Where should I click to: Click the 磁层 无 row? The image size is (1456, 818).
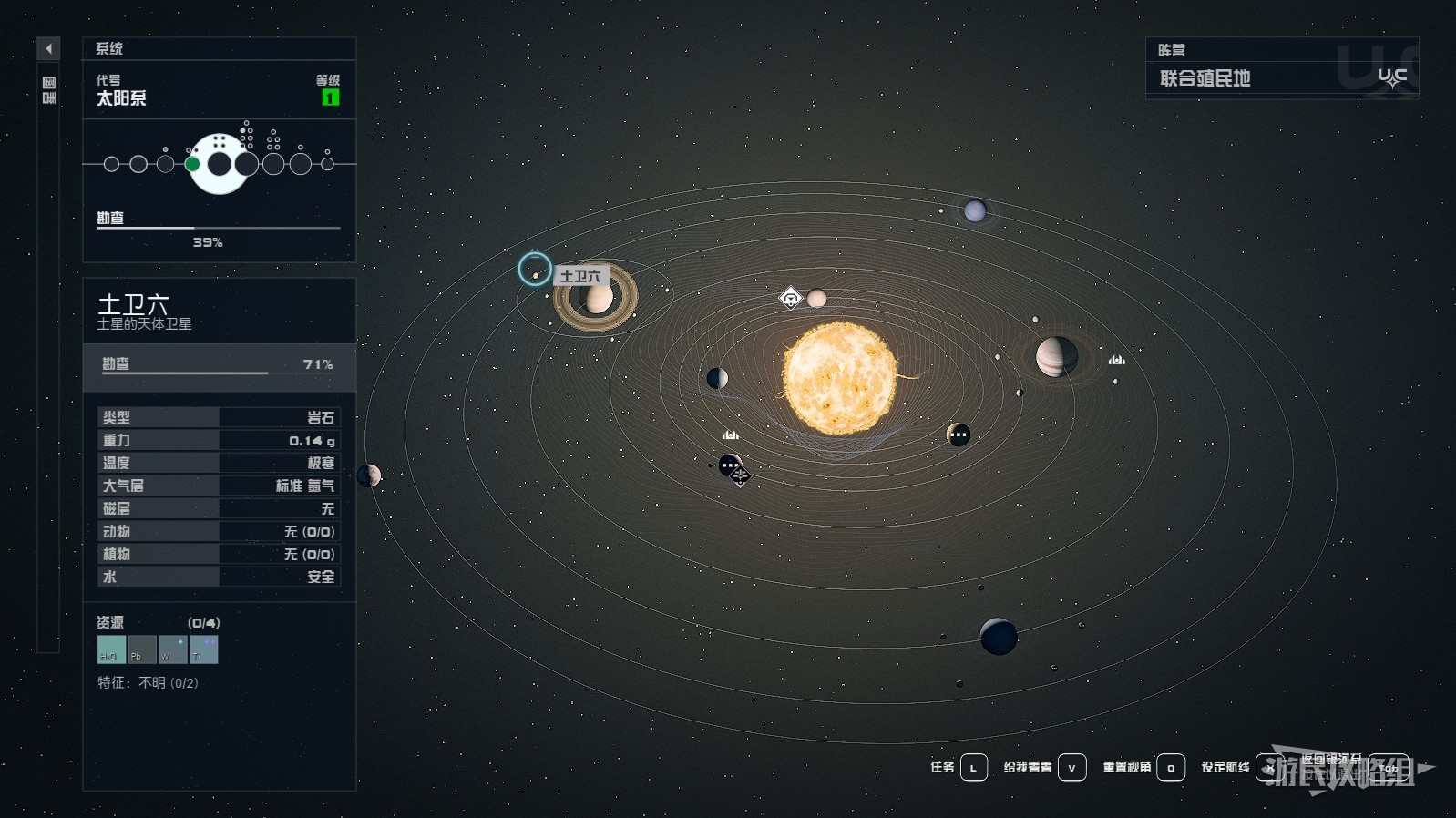[219, 508]
